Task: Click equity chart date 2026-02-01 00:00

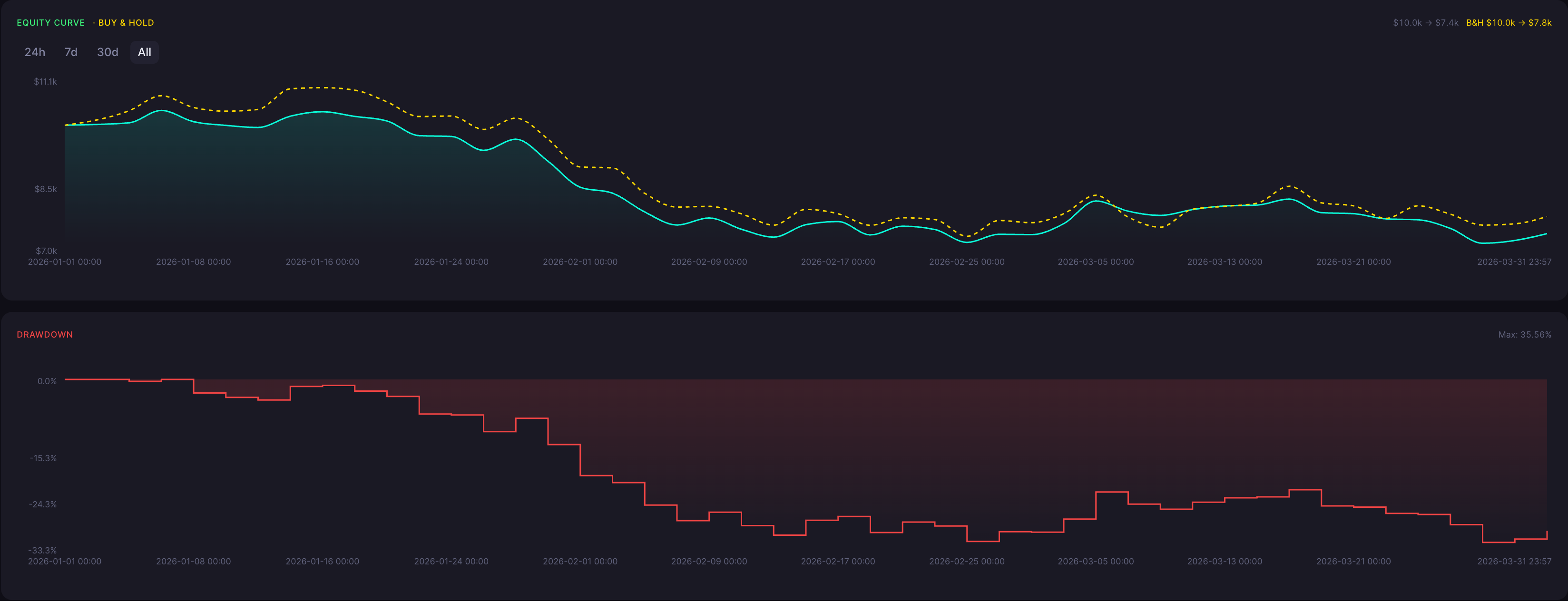Action: [580, 262]
